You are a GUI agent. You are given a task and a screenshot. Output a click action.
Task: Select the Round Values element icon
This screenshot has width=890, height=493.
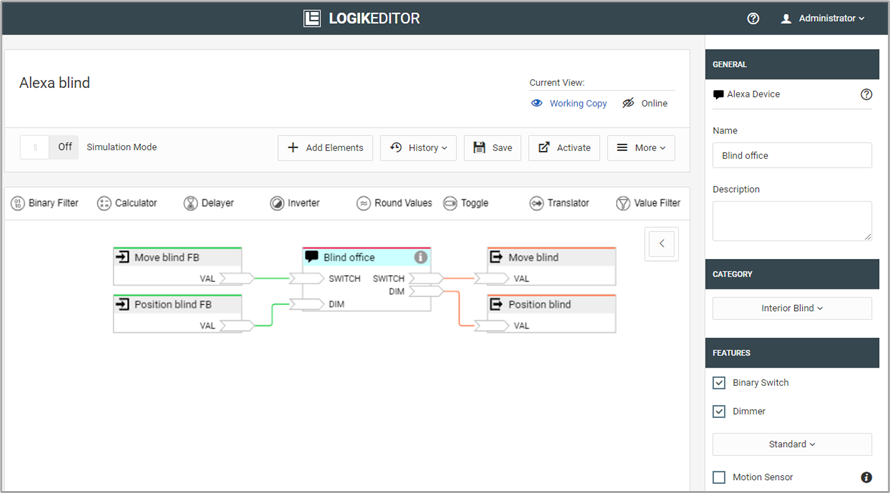click(x=364, y=203)
